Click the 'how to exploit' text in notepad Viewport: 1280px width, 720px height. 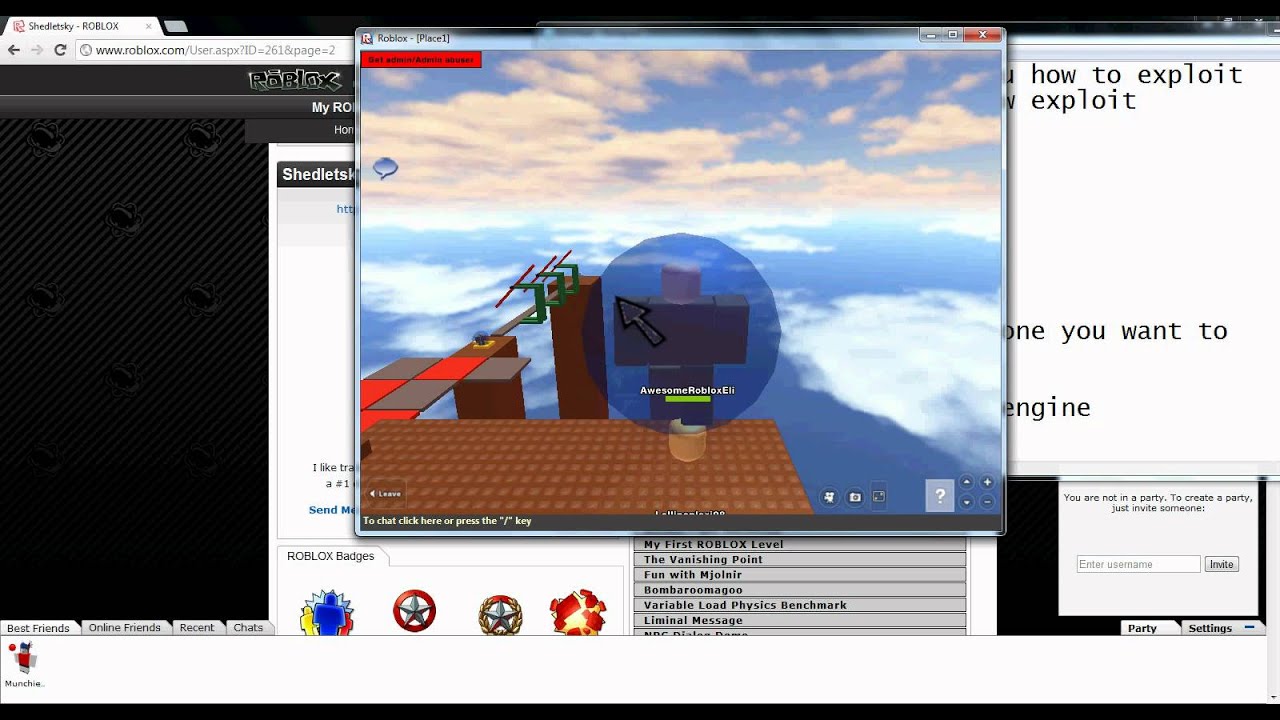(1137, 75)
